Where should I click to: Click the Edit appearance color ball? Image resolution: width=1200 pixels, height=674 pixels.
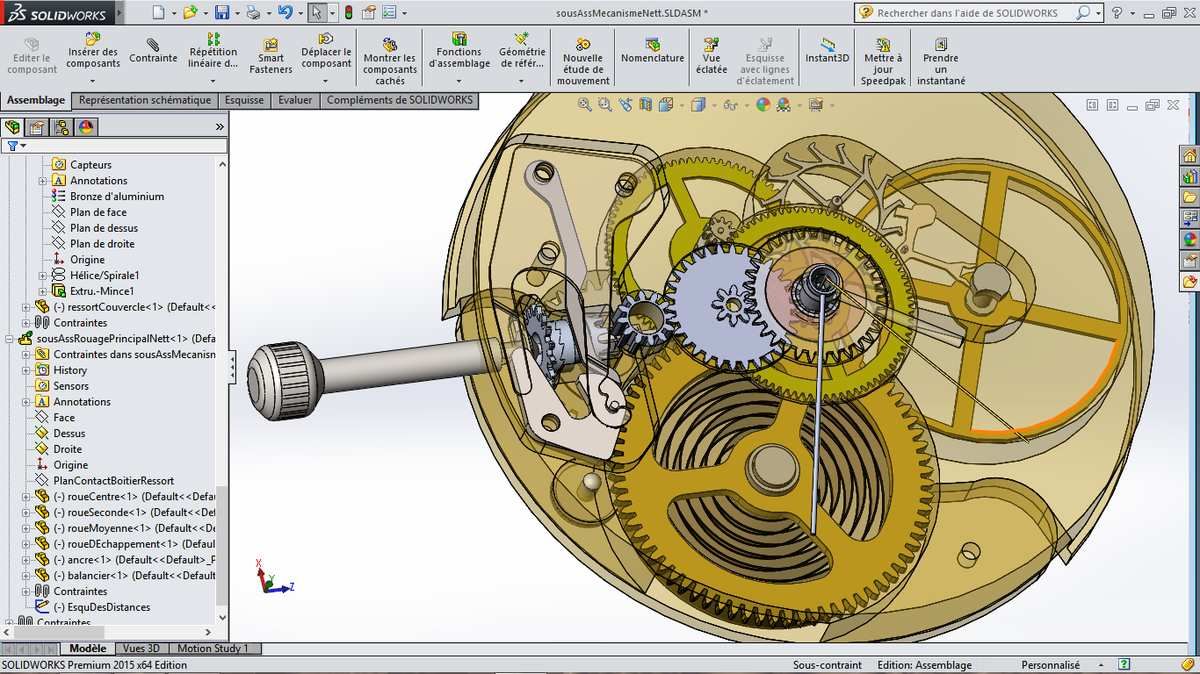pyautogui.click(x=763, y=104)
